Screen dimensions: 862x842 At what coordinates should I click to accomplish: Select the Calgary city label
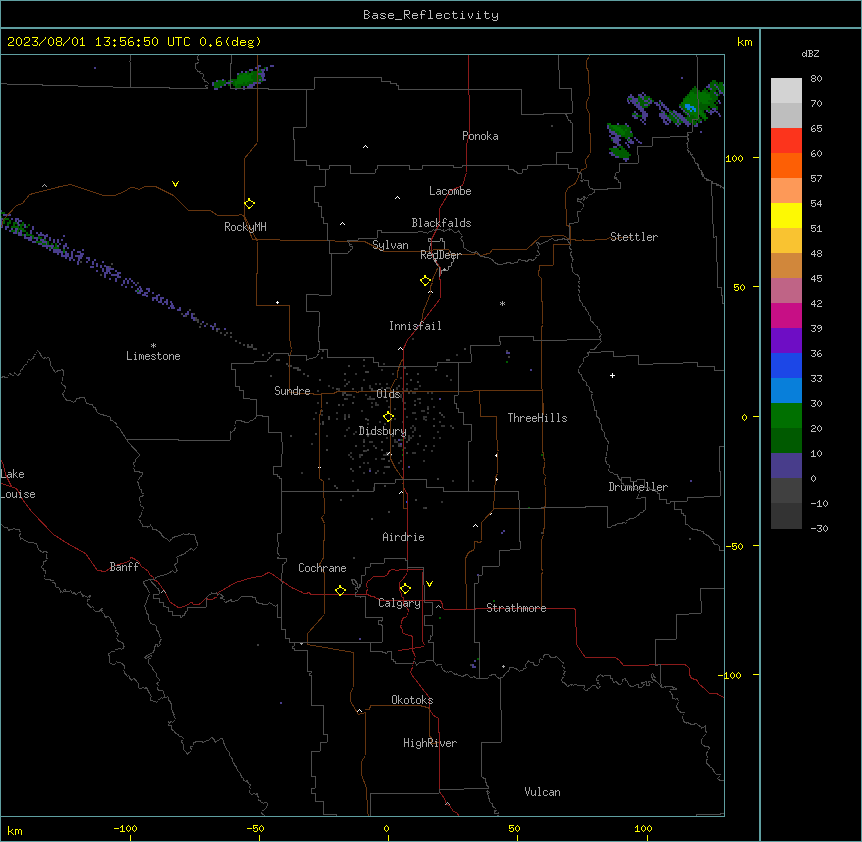coord(399,603)
